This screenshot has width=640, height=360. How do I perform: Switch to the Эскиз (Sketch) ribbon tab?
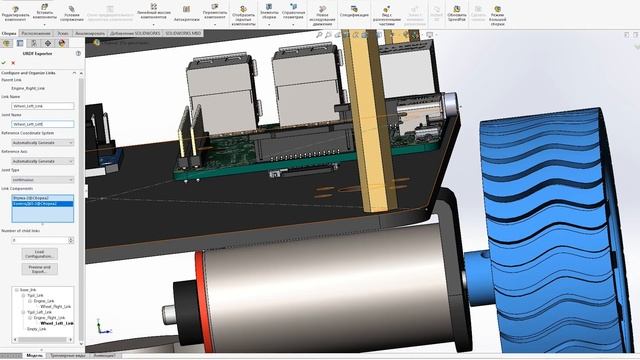63,33
